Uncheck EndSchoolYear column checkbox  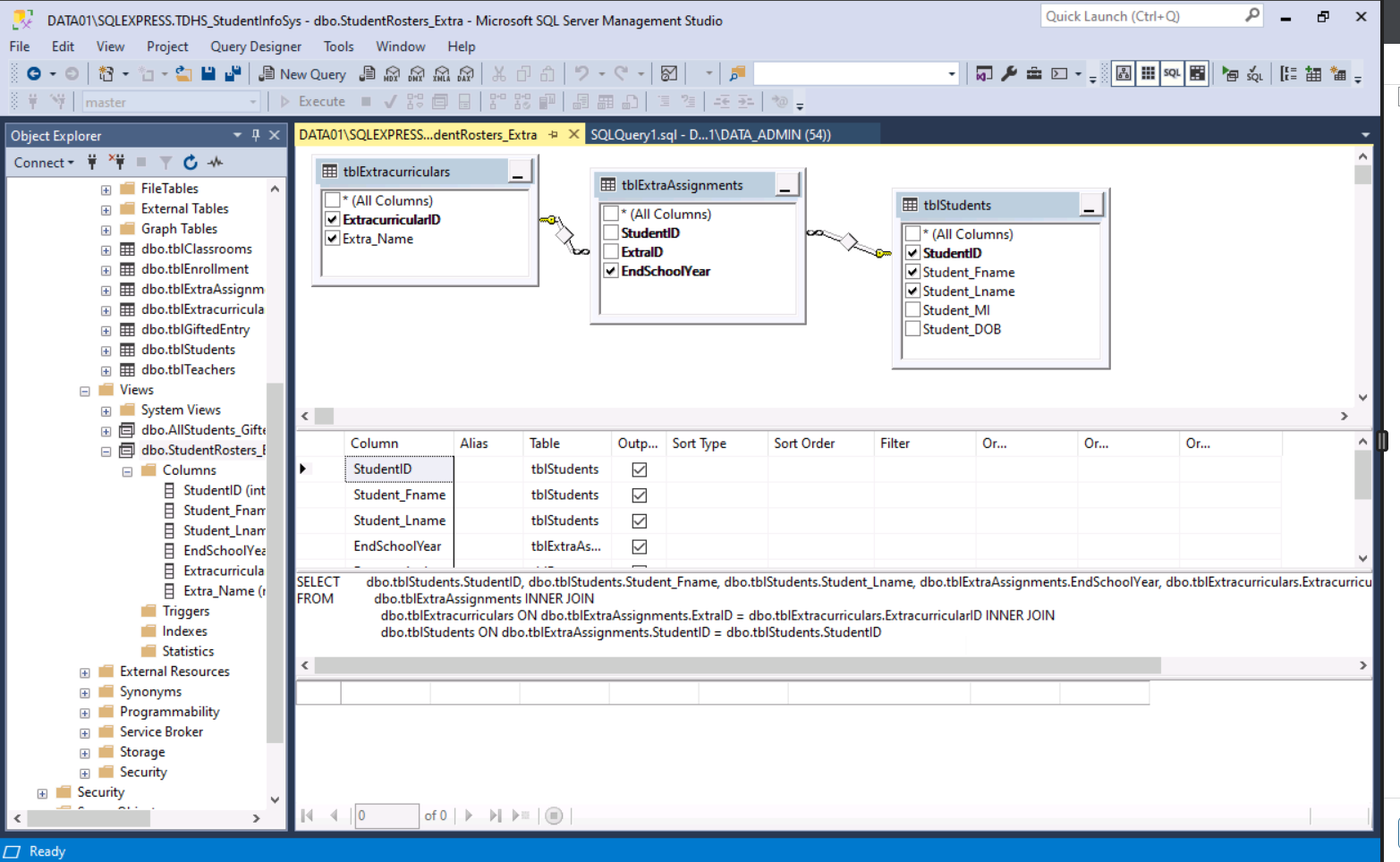(x=611, y=271)
